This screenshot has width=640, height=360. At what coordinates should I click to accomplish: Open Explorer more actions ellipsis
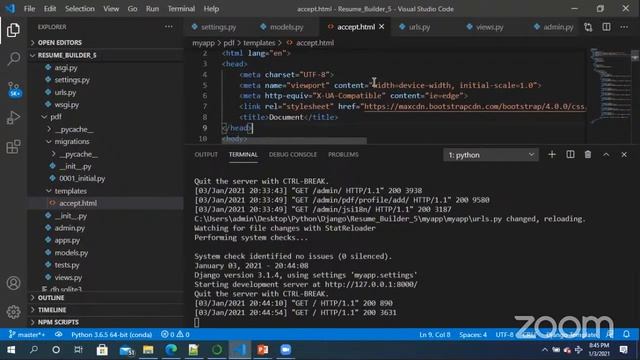[x=169, y=27]
